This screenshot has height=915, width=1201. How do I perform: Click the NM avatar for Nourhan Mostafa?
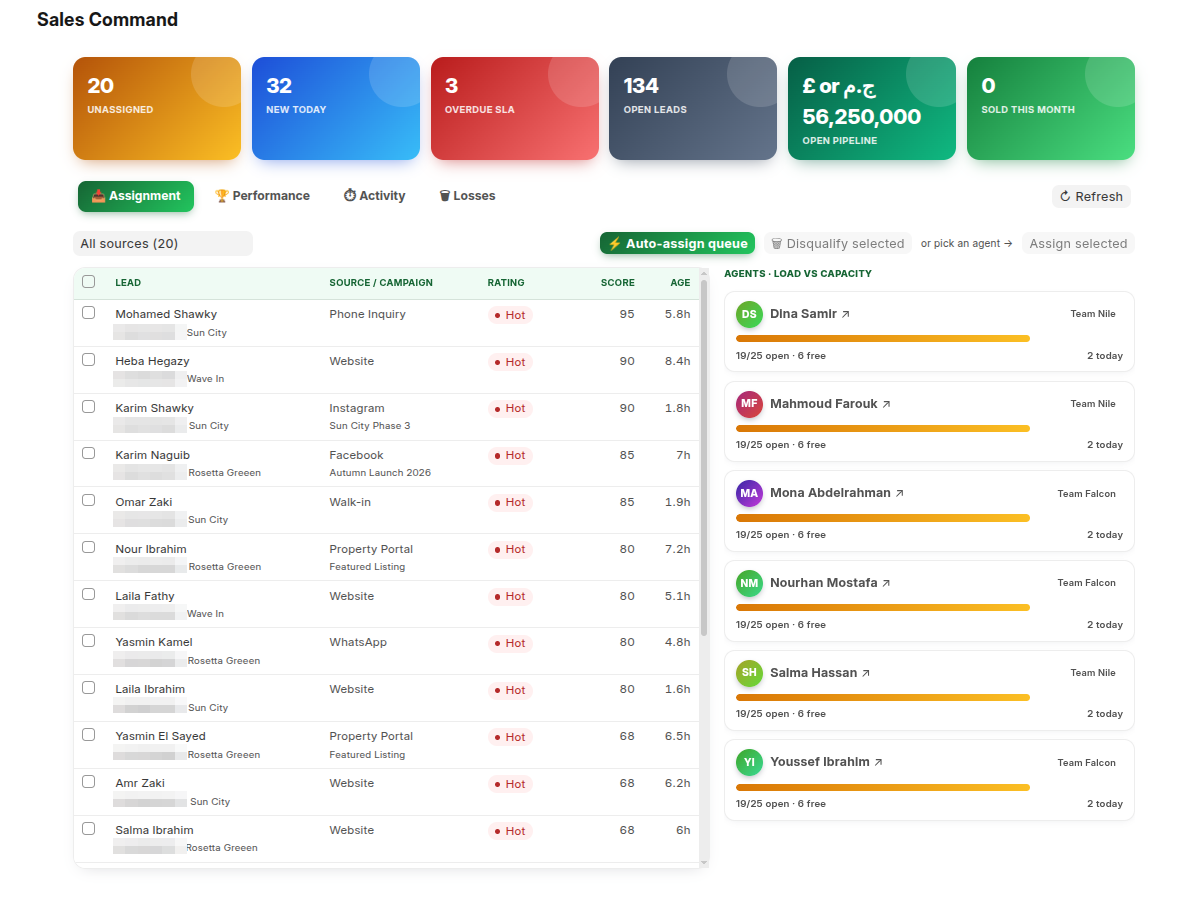749,583
